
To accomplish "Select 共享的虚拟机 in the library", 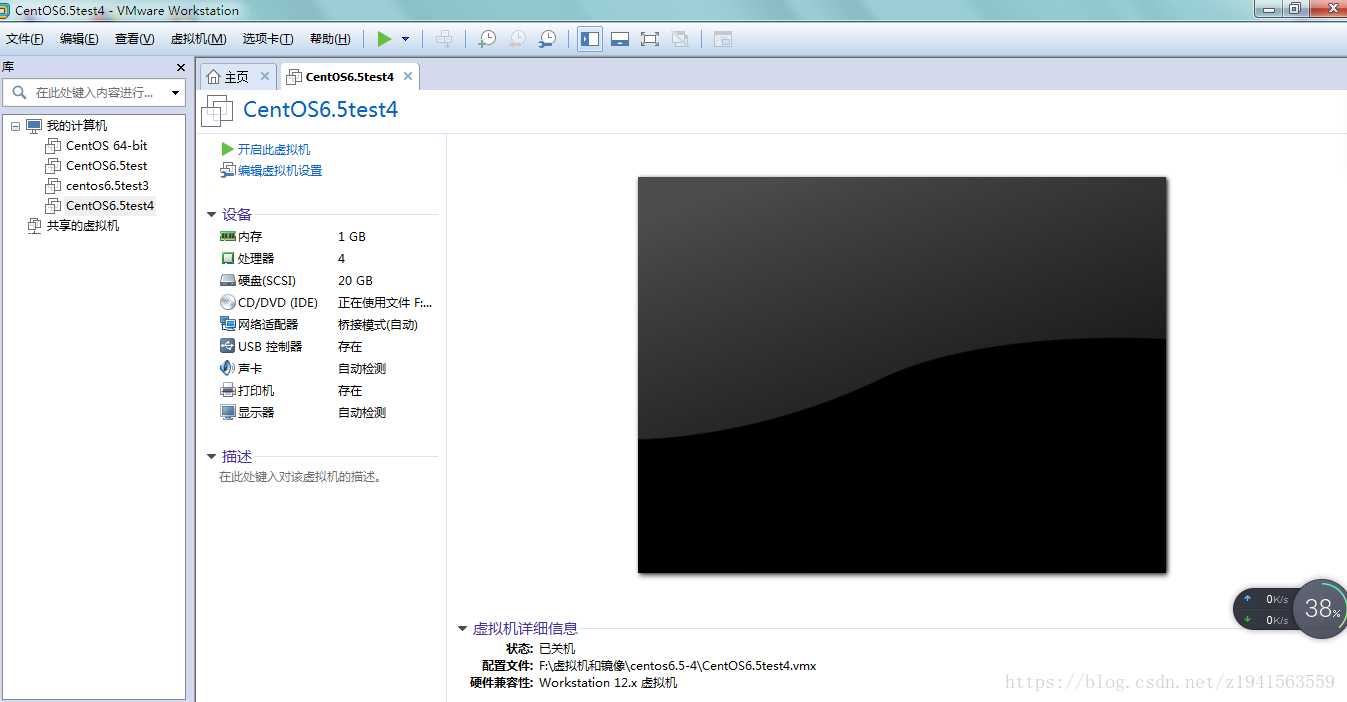I will click(82, 226).
